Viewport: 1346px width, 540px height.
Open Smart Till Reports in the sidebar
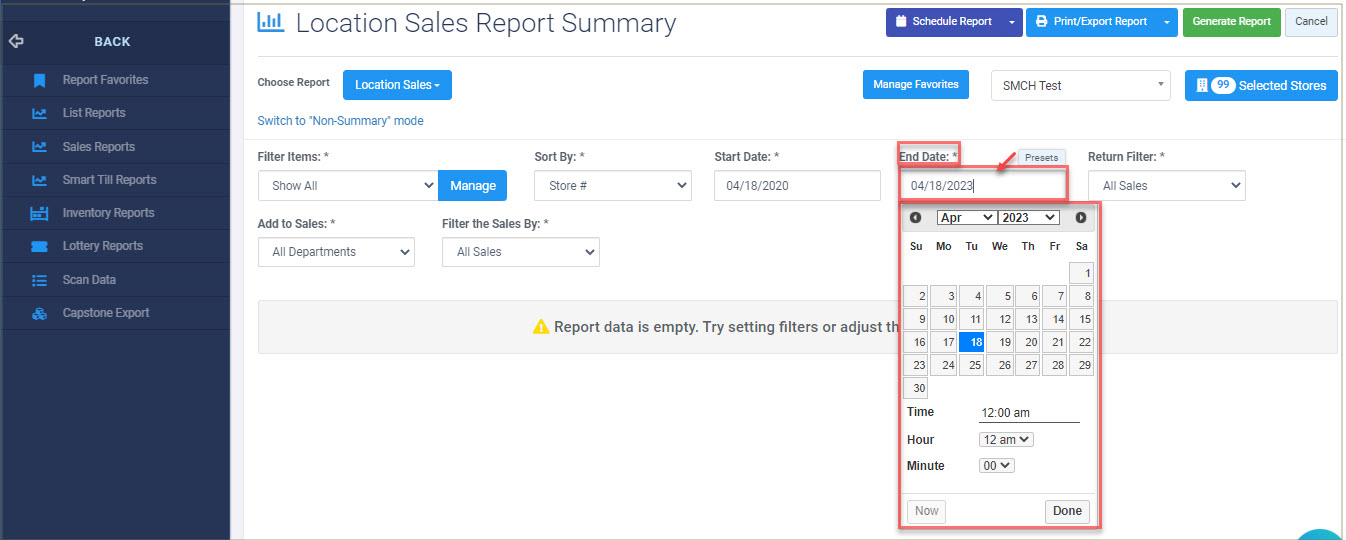click(109, 180)
